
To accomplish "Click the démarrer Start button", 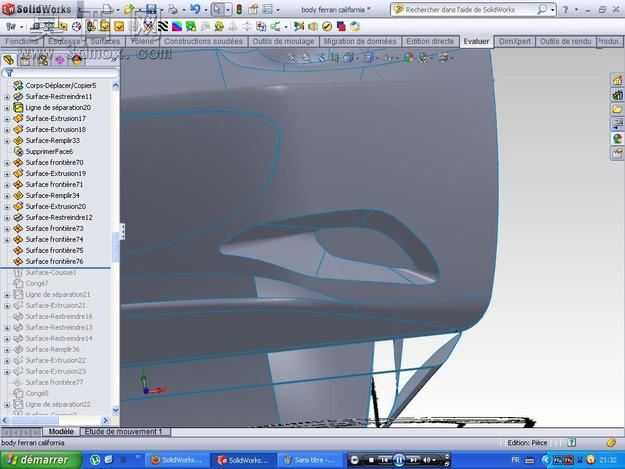I will point(40,460).
